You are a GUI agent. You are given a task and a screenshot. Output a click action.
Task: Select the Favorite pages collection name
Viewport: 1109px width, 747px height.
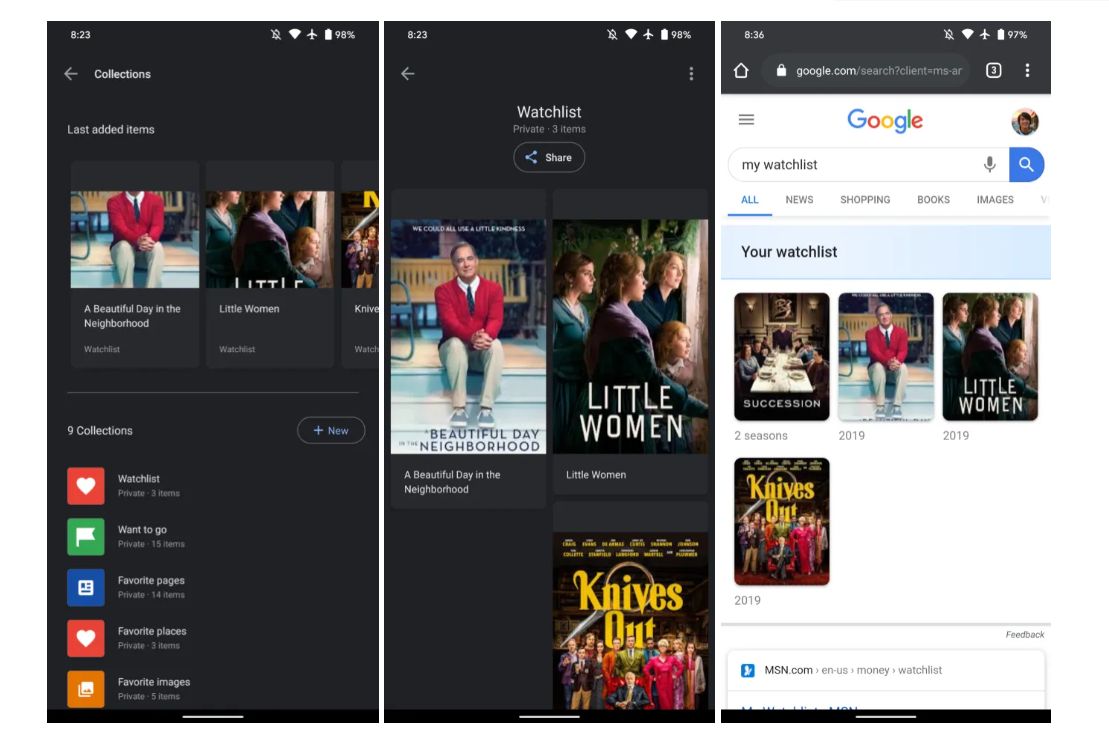pyautogui.click(x=151, y=581)
